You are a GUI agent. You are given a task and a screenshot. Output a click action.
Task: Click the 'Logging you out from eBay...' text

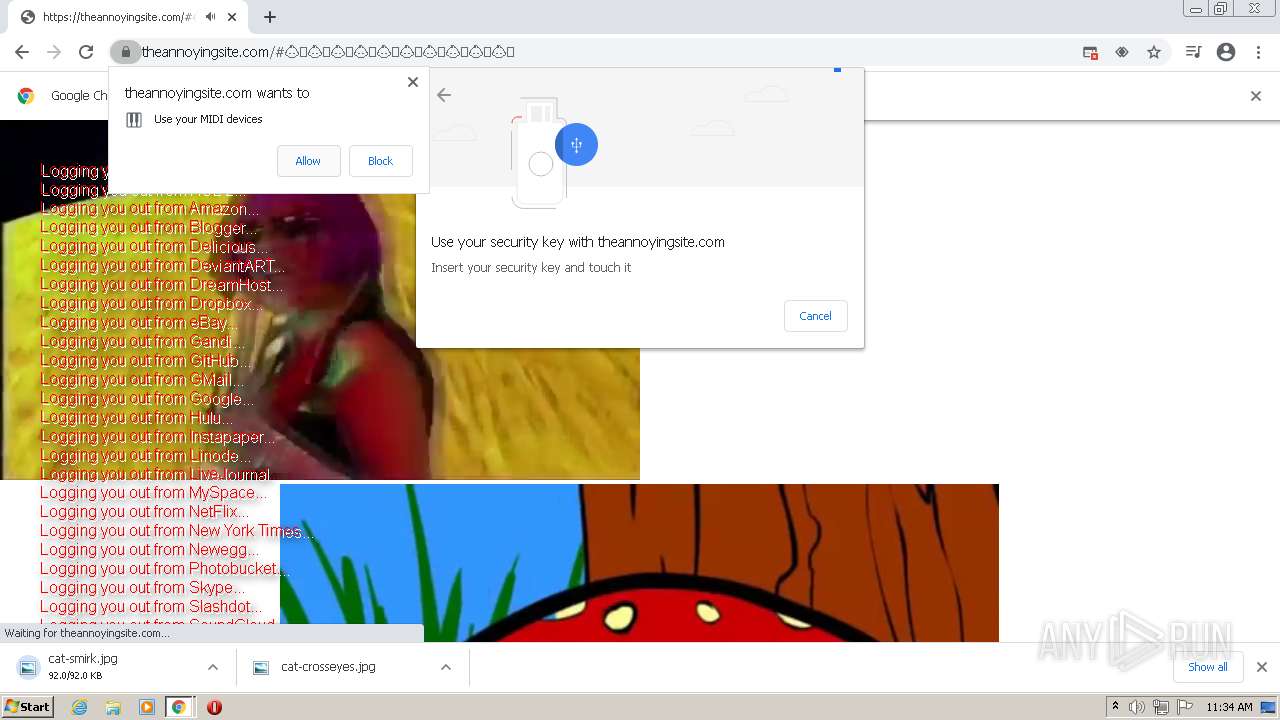pyautogui.click(x=140, y=323)
